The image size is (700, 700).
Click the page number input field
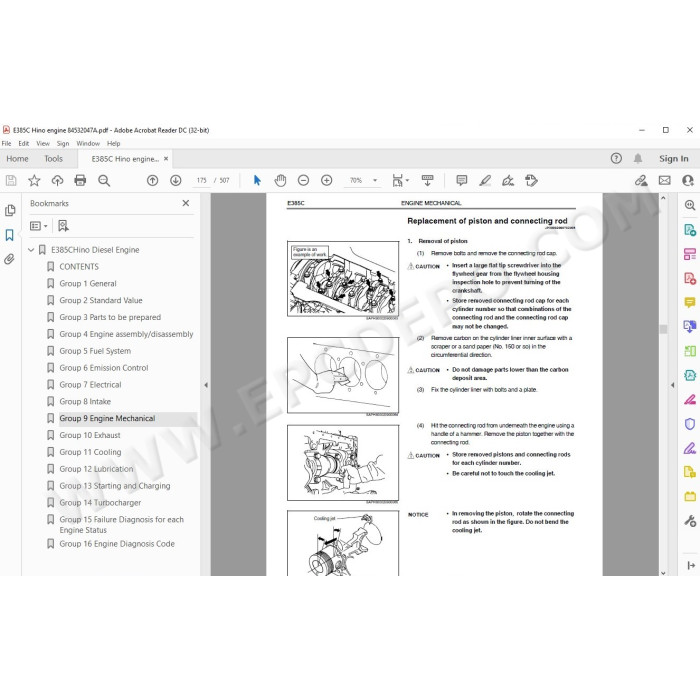point(201,180)
